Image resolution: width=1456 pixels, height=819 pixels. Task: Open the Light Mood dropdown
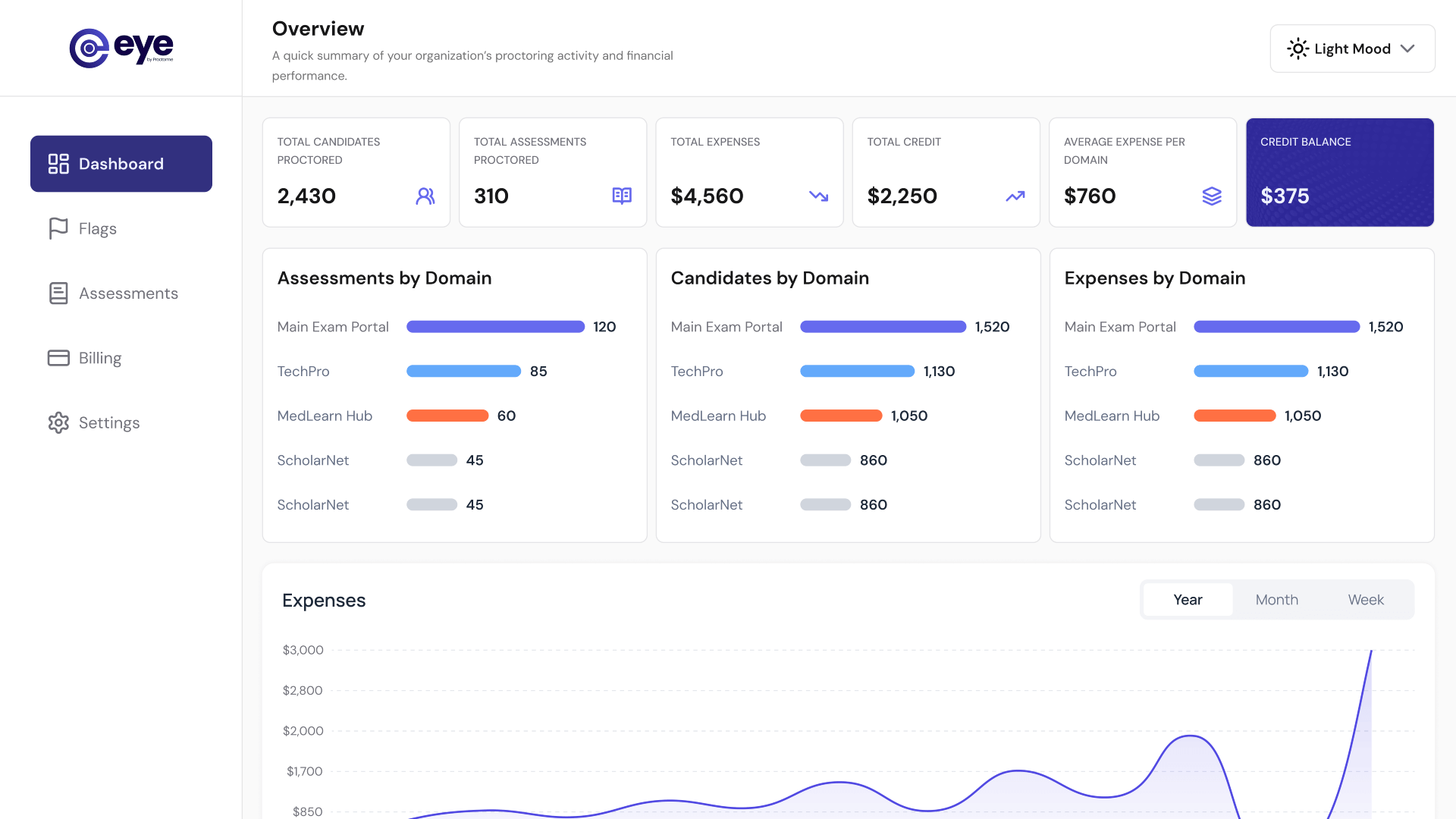pyautogui.click(x=1352, y=49)
